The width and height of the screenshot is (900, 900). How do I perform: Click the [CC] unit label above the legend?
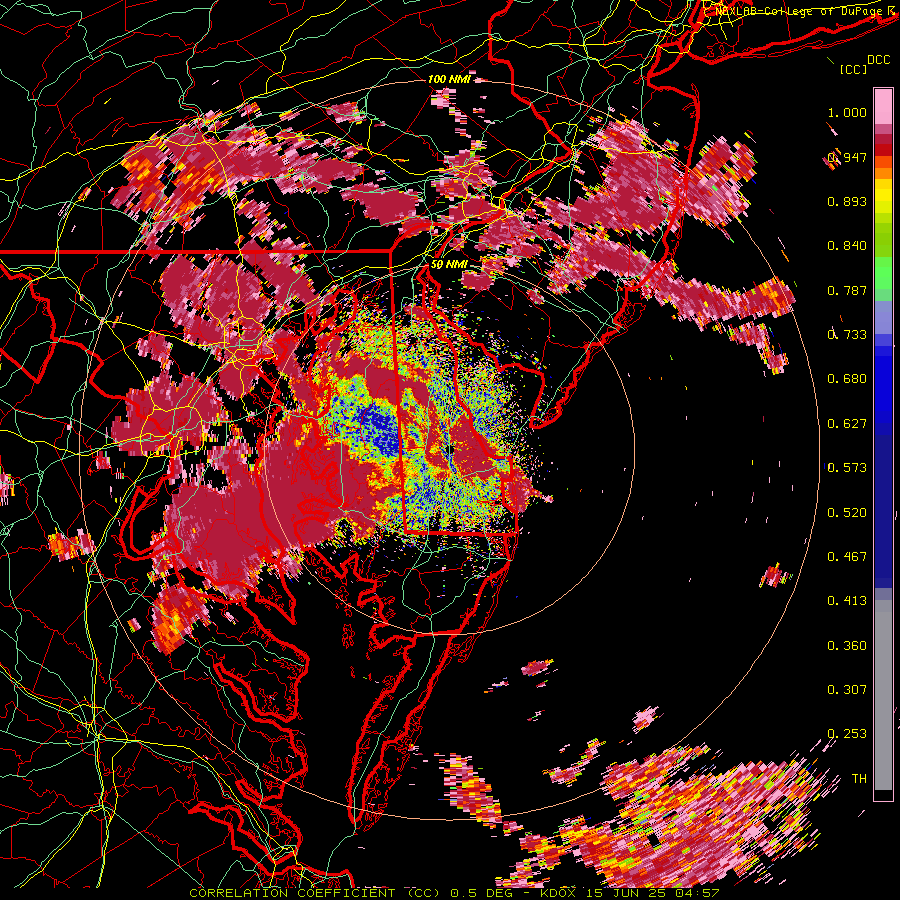(x=854, y=69)
